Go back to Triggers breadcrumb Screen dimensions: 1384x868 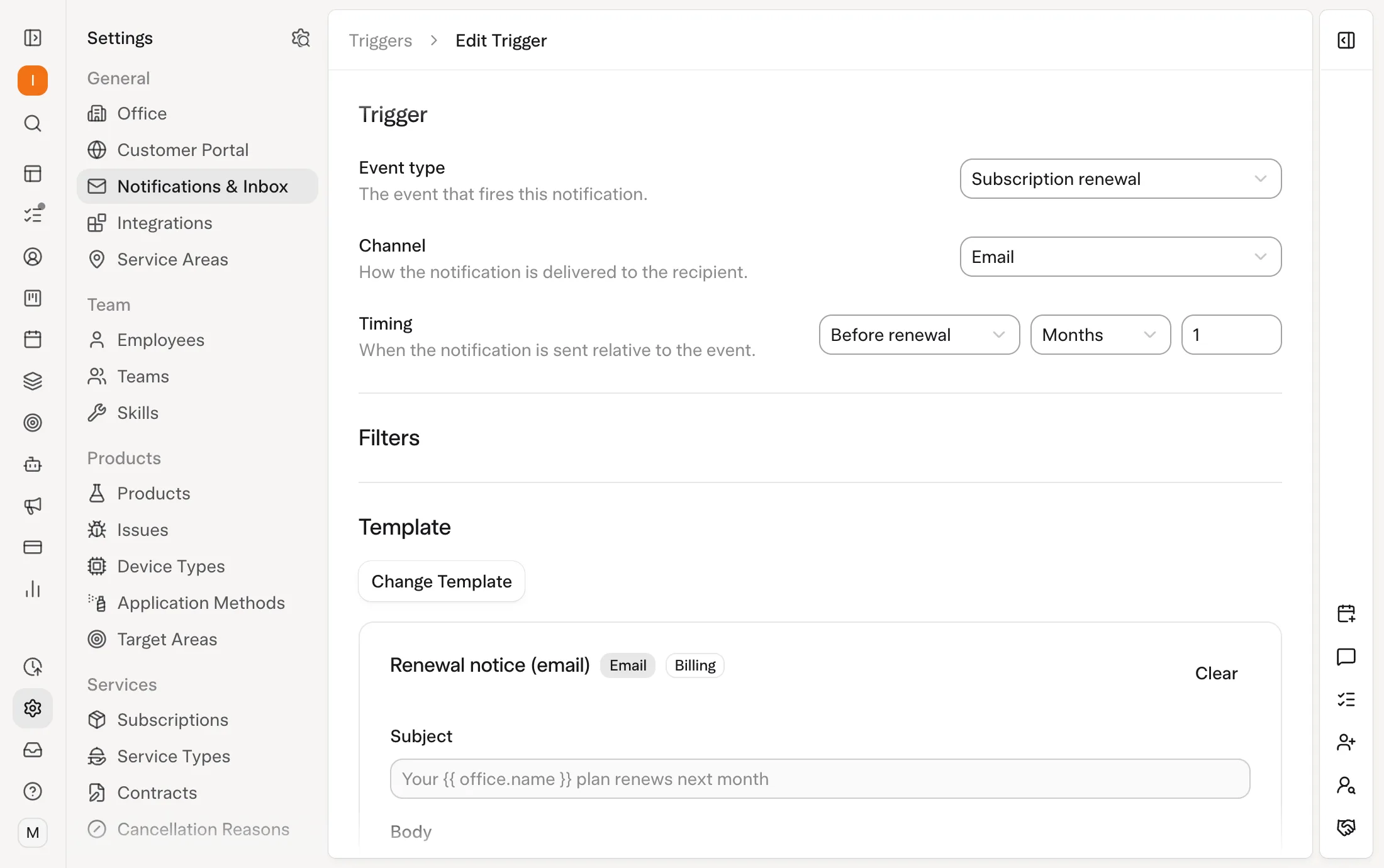pos(380,40)
